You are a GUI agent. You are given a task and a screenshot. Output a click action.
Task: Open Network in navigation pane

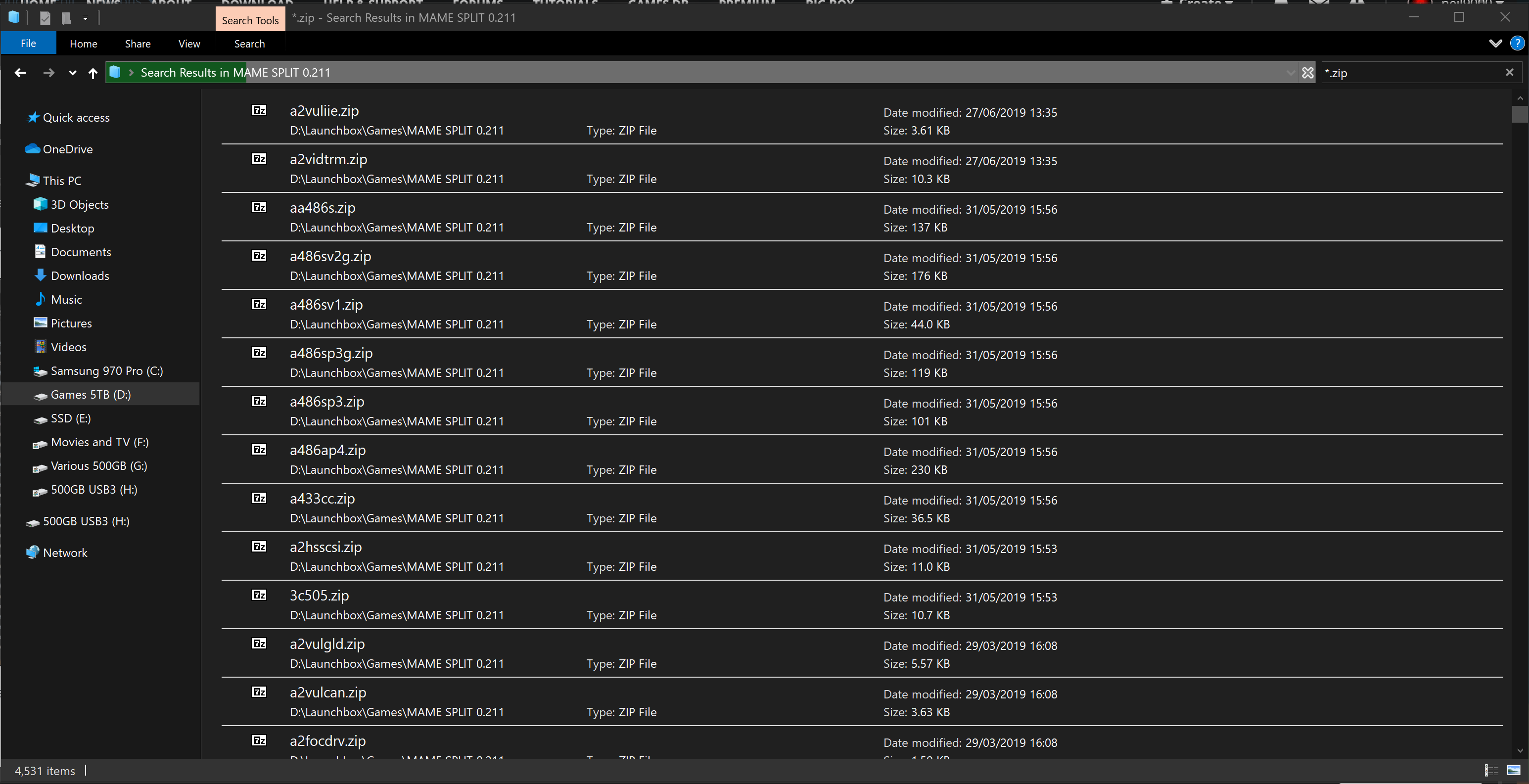pos(65,553)
